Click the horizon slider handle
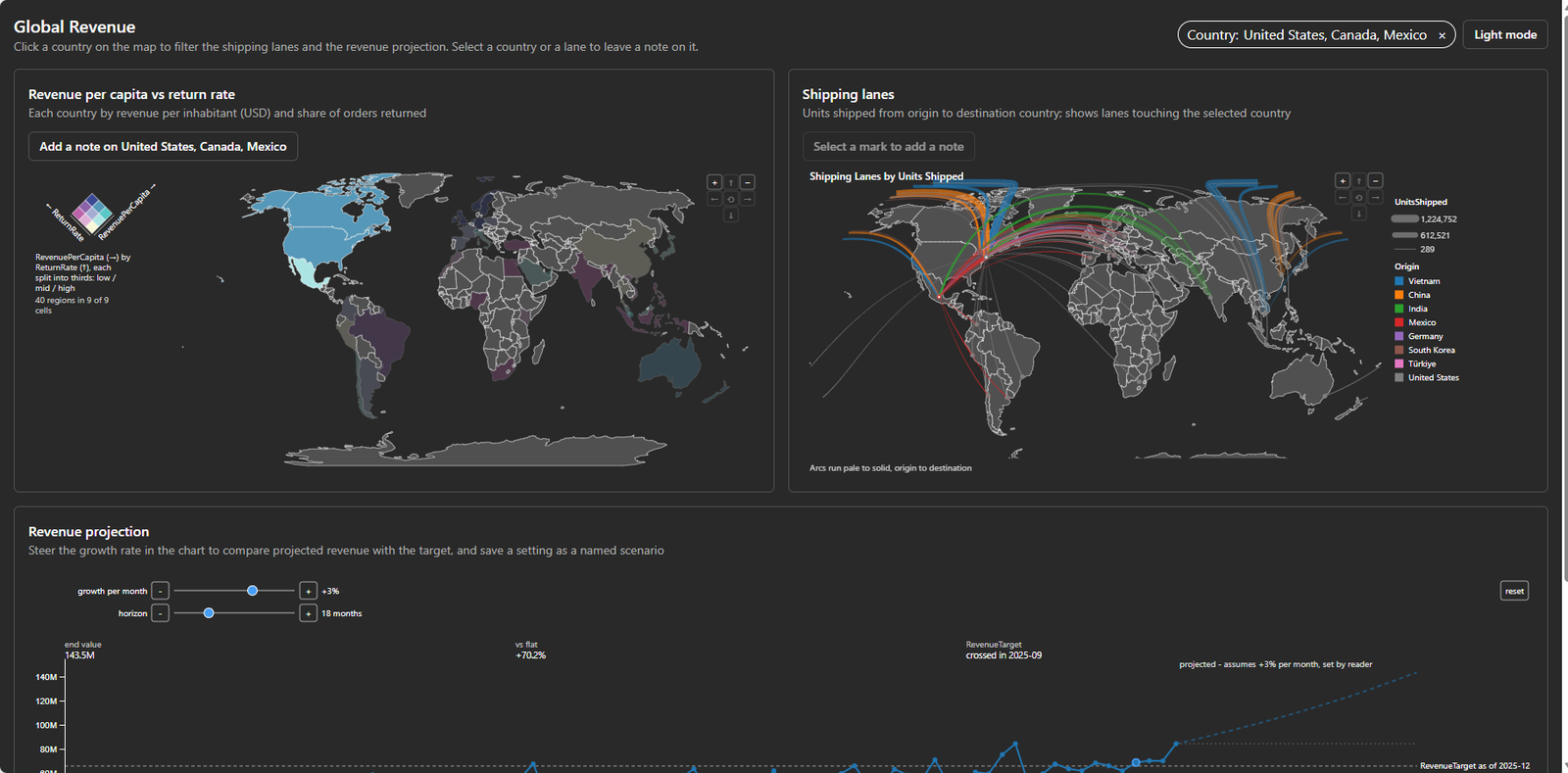 (x=209, y=613)
